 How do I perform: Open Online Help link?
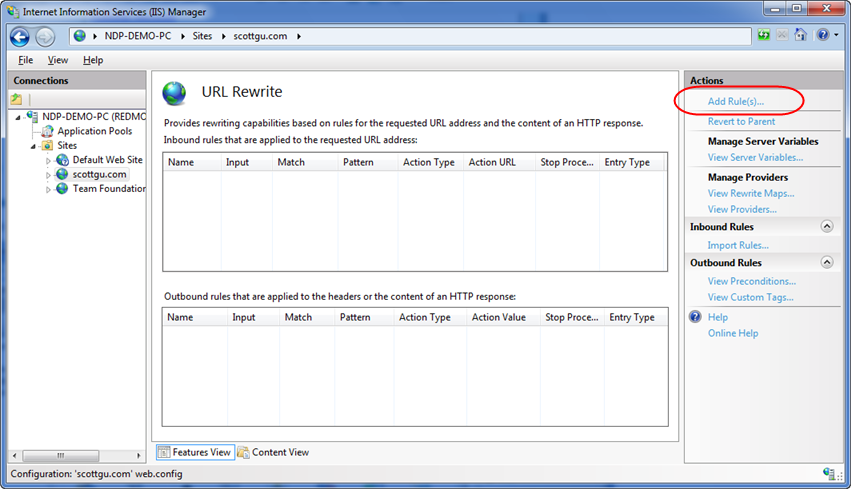[733, 333]
